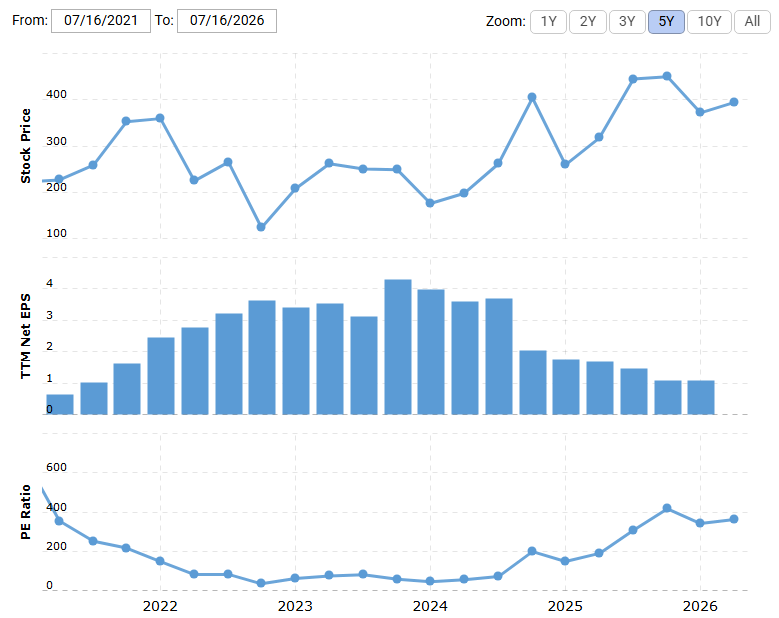
Task: Click the stock price point at start of 2025
Action: click(x=565, y=164)
